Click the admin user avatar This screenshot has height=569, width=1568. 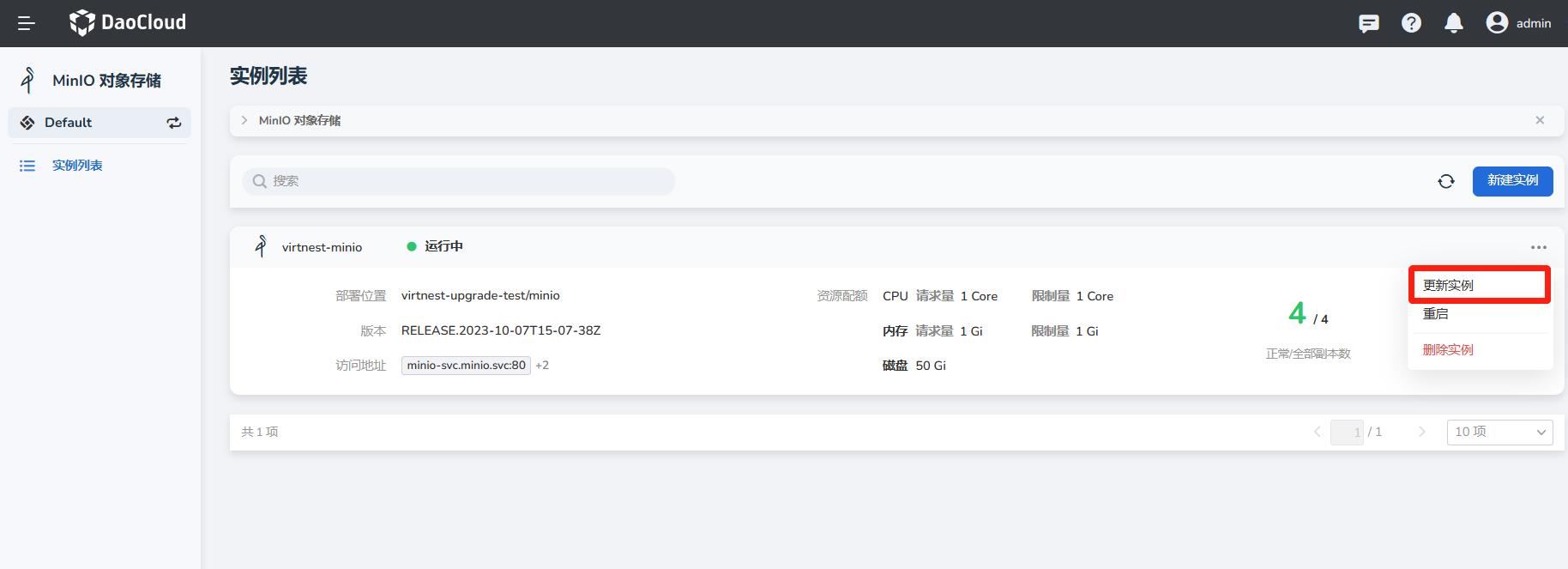click(x=1497, y=23)
